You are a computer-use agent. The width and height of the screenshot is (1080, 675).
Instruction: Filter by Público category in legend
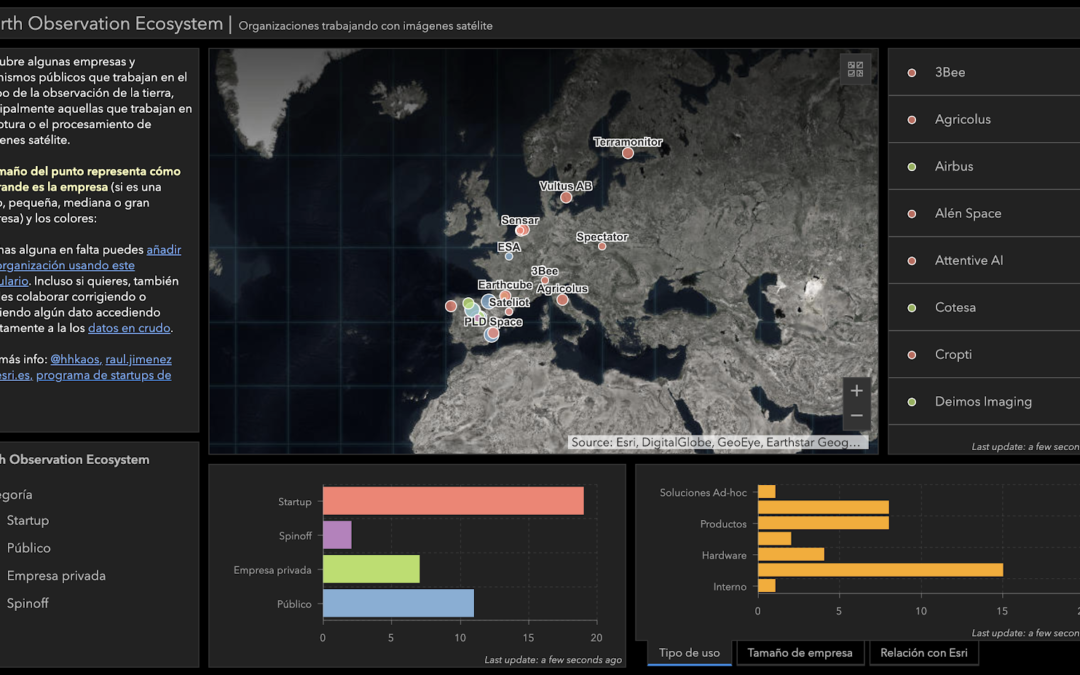(28, 548)
